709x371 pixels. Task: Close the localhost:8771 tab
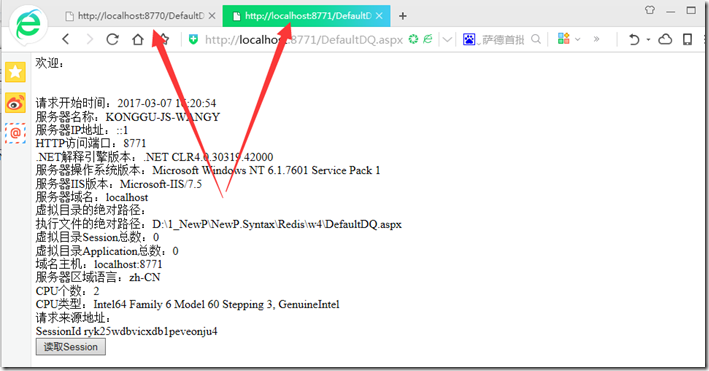[379, 16]
